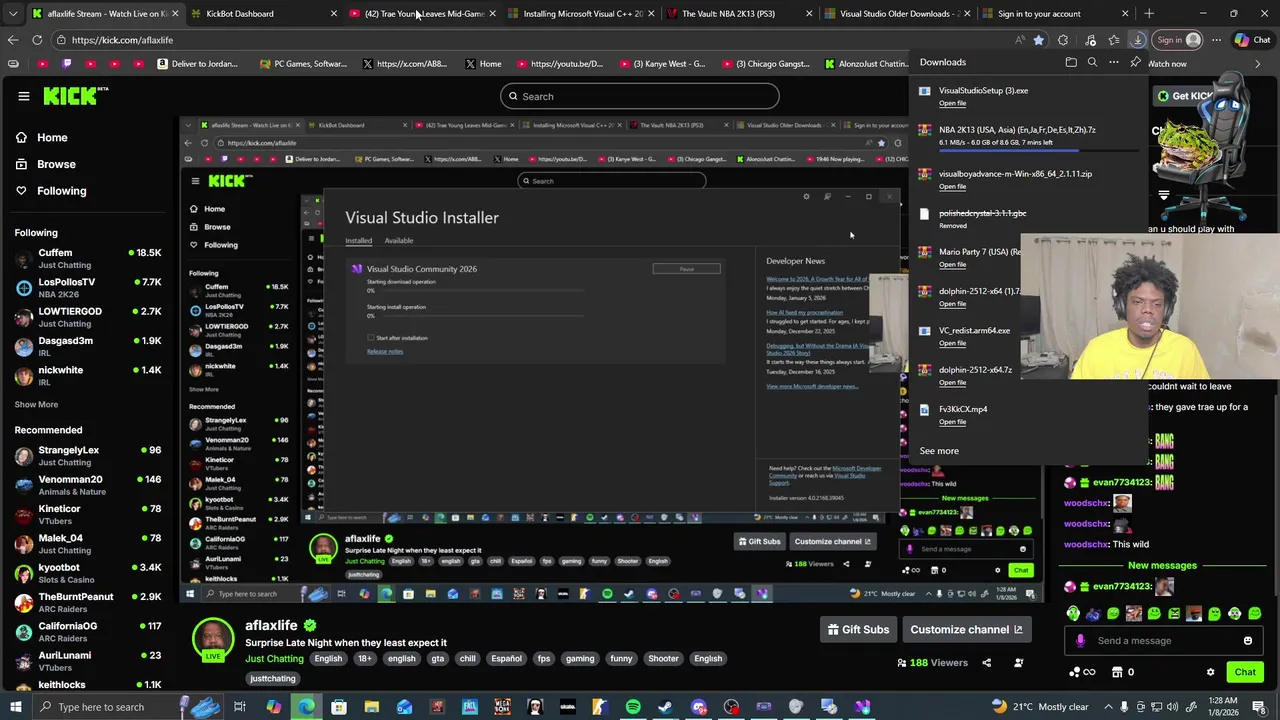Open StrangelyLex recommended channel
The height and width of the screenshot is (720, 1280).
[88, 455]
